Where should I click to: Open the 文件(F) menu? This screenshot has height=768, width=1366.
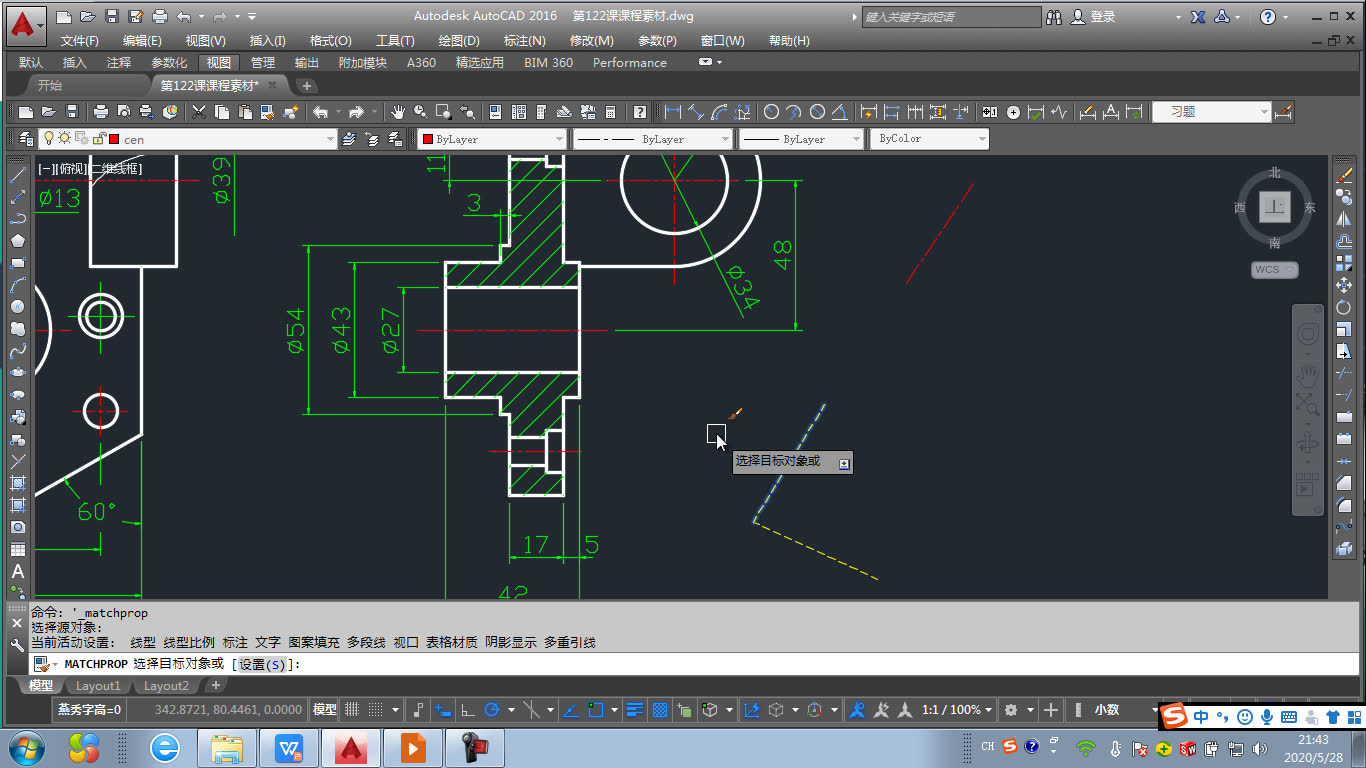tap(79, 41)
